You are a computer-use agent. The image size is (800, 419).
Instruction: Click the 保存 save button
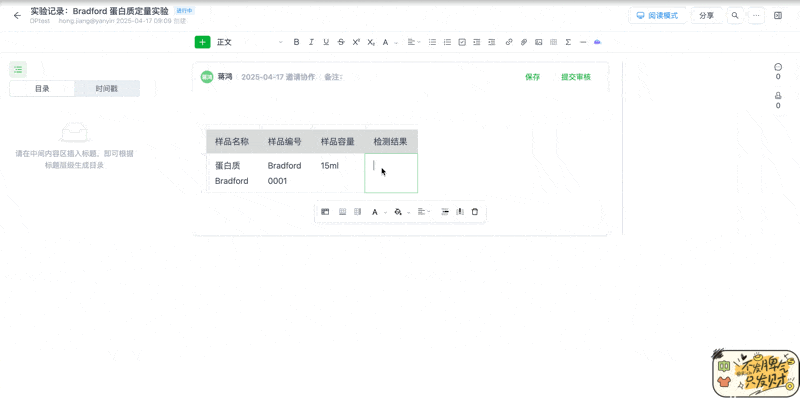pyautogui.click(x=532, y=77)
